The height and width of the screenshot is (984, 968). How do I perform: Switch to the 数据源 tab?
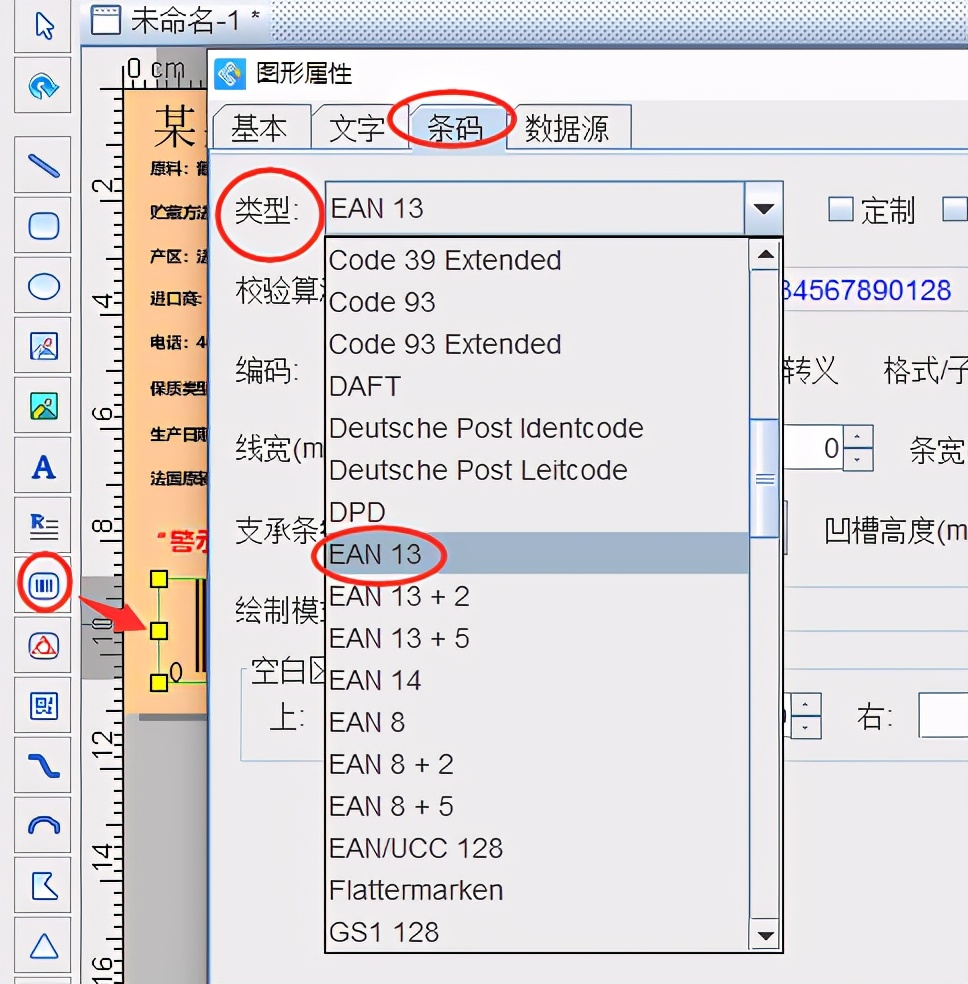(566, 128)
